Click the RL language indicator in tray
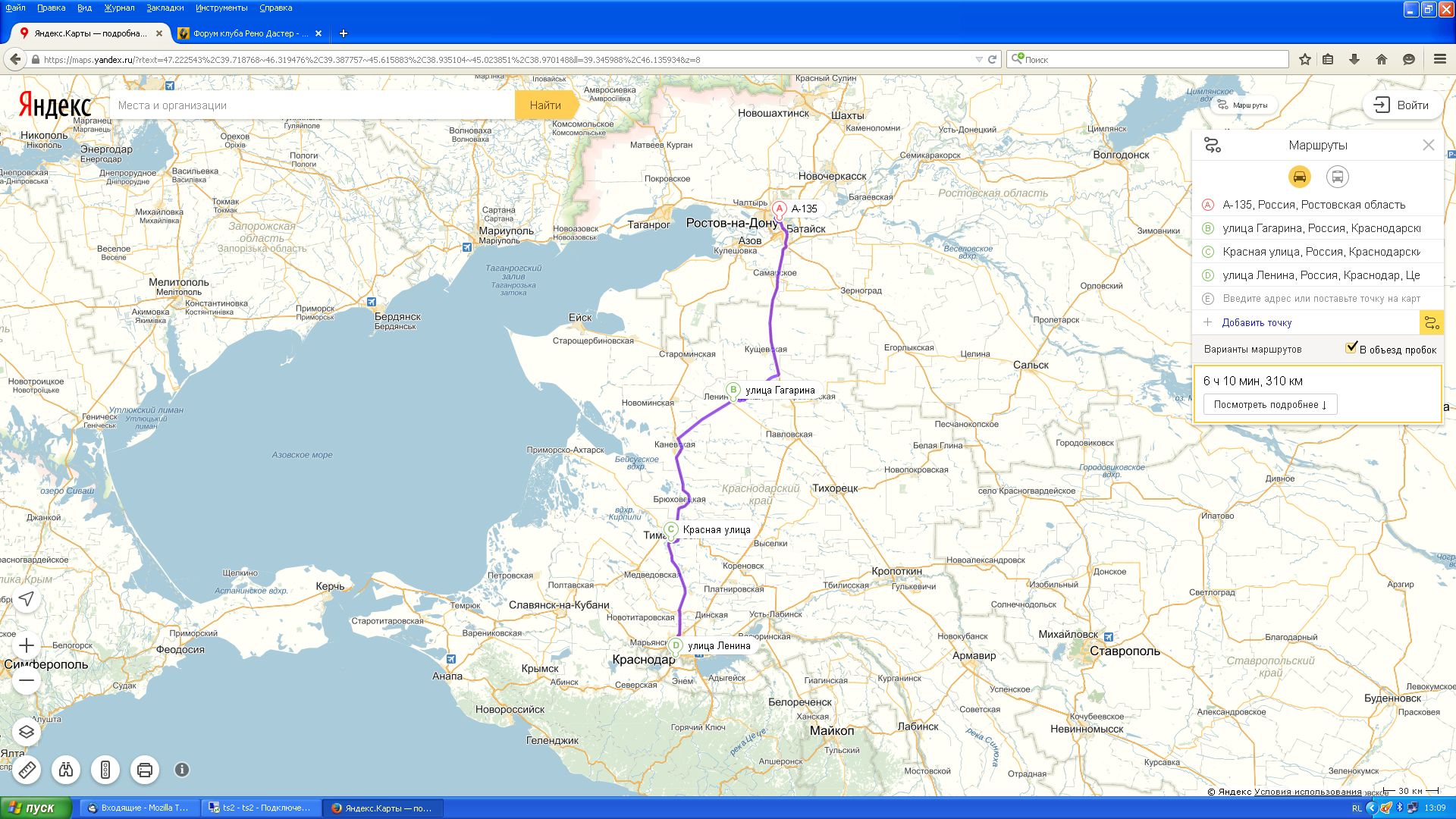The width and height of the screenshot is (1456, 819). (1357, 808)
